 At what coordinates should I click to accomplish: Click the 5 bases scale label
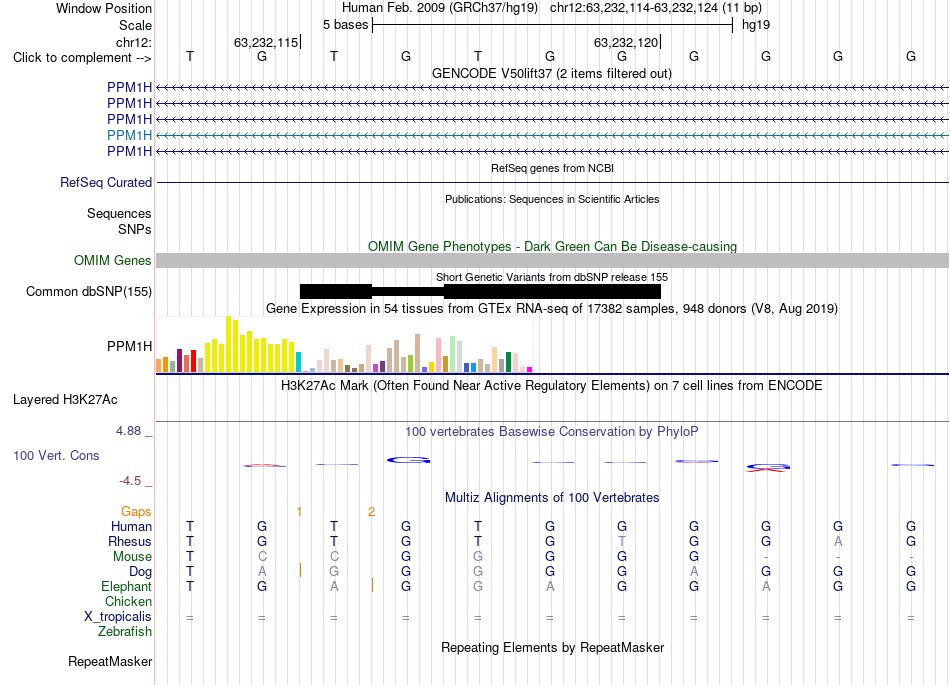point(345,25)
